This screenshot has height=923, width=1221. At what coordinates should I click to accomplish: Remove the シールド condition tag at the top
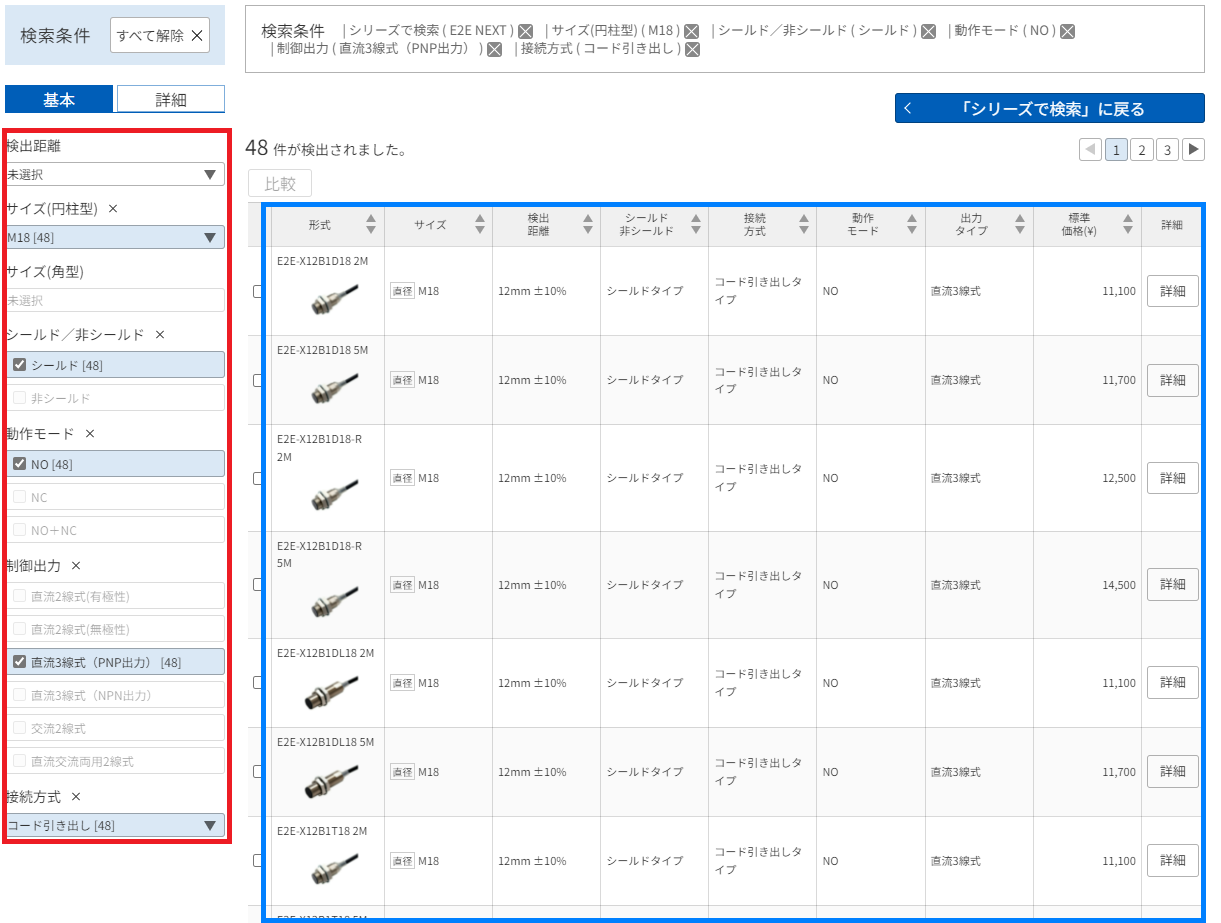click(x=929, y=31)
